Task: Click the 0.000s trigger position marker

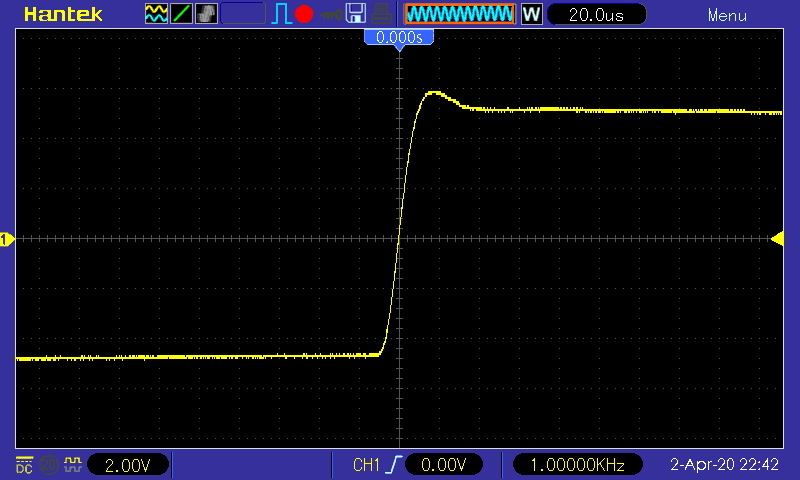Action: click(399, 37)
